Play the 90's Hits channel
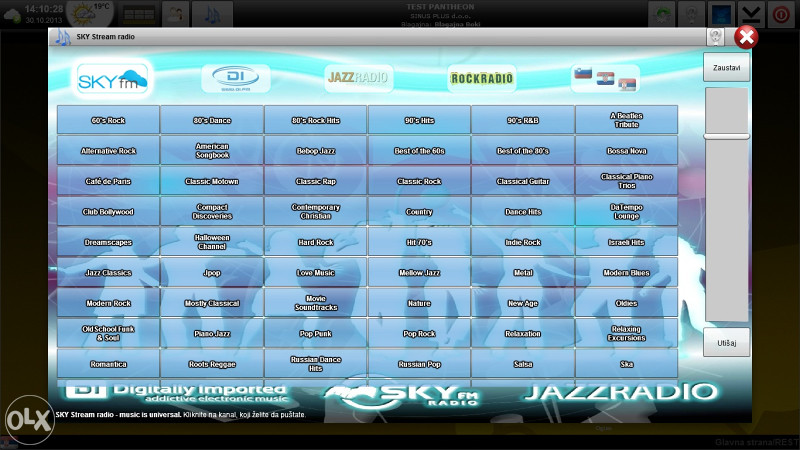Image resolution: width=800 pixels, height=450 pixels. (x=419, y=120)
